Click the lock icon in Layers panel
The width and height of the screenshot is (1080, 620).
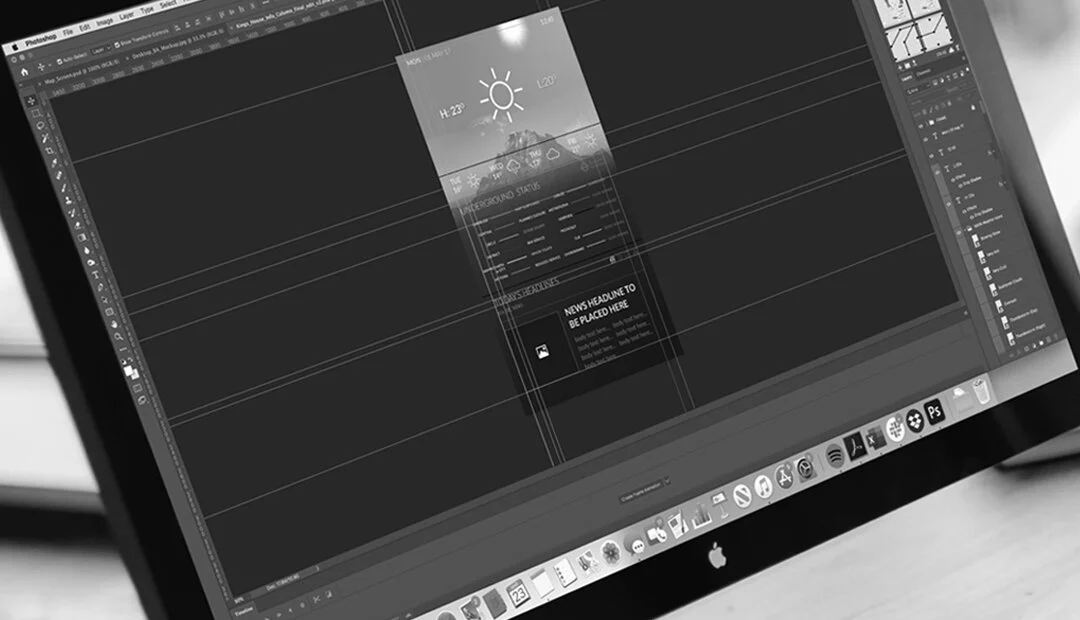(x=973, y=107)
